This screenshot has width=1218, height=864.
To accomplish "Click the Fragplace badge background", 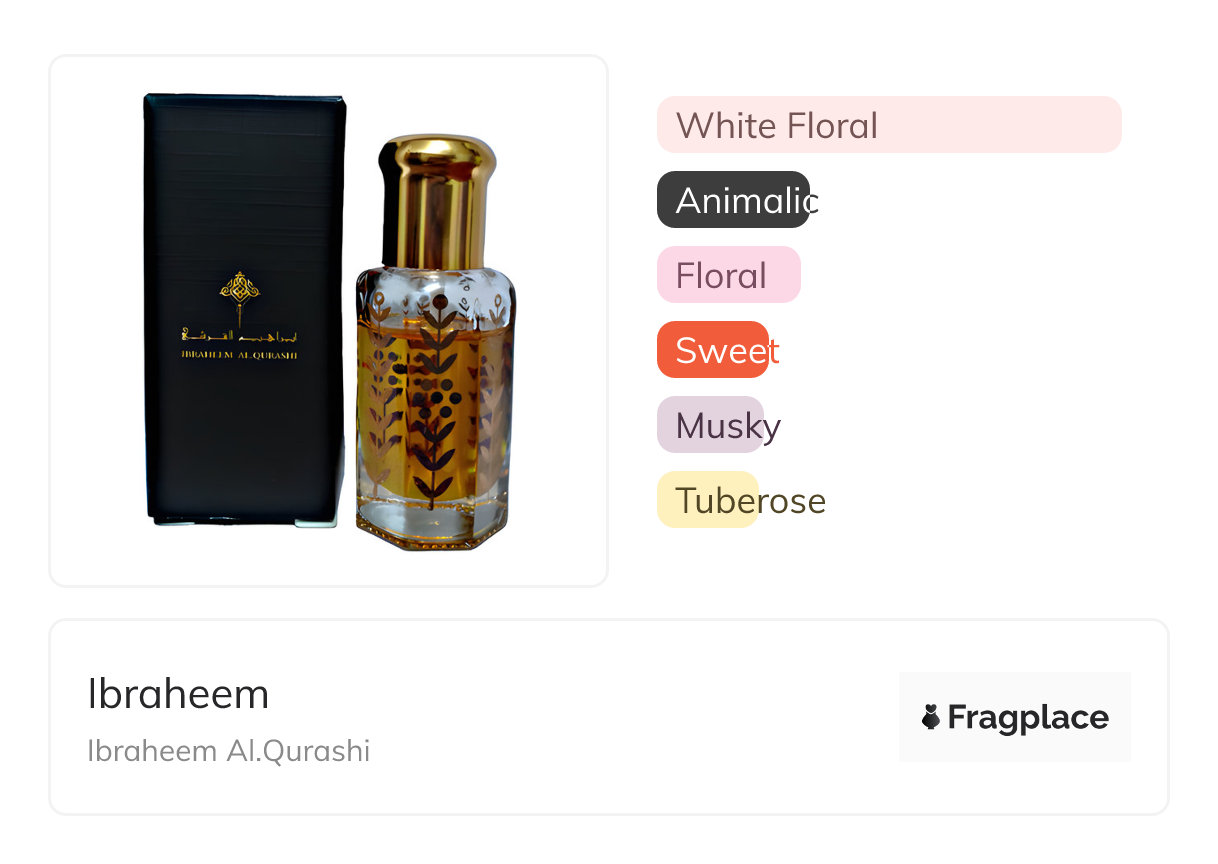I will tap(1015, 717).
